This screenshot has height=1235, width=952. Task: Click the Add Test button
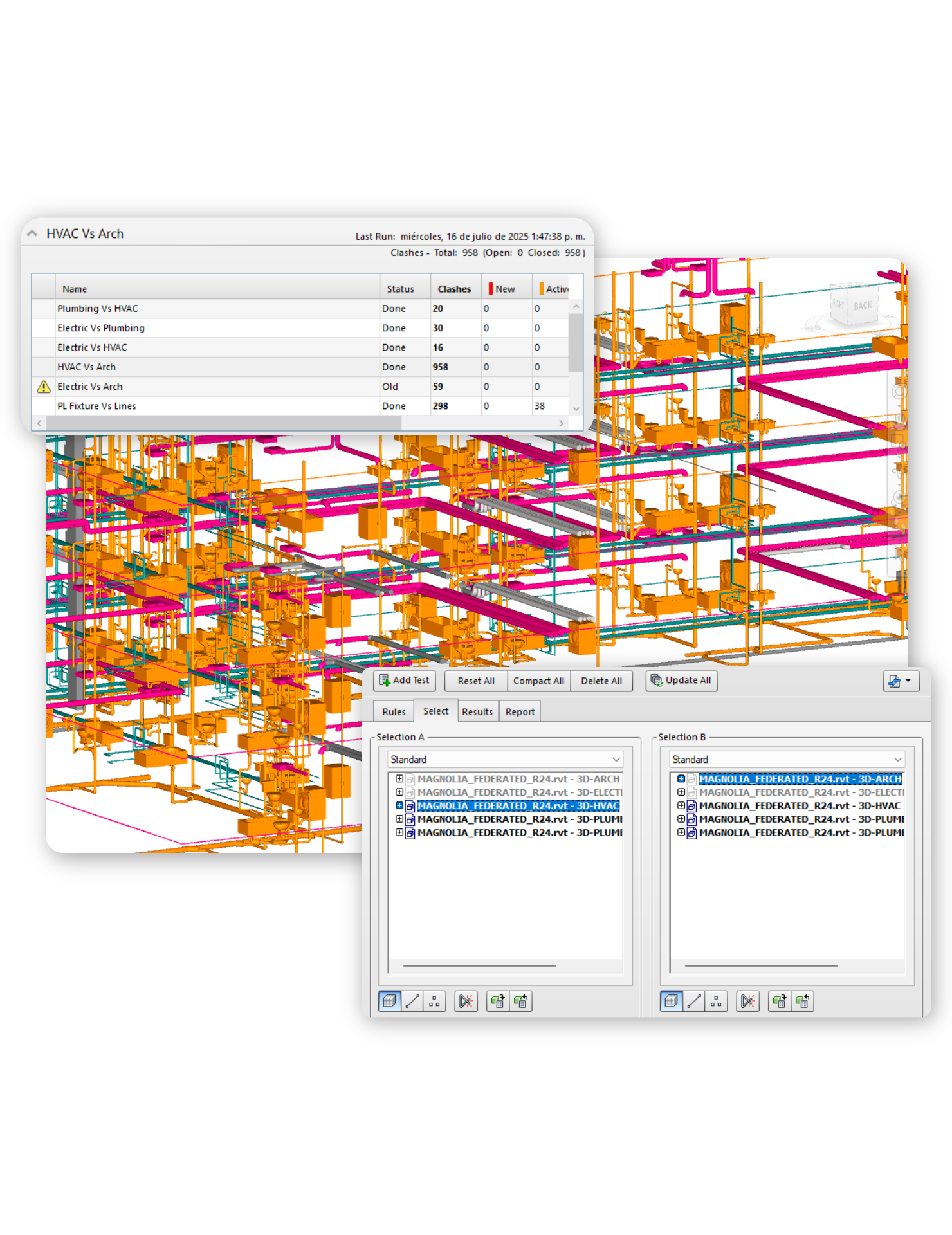pyautogui.click(x=405, y=681)
